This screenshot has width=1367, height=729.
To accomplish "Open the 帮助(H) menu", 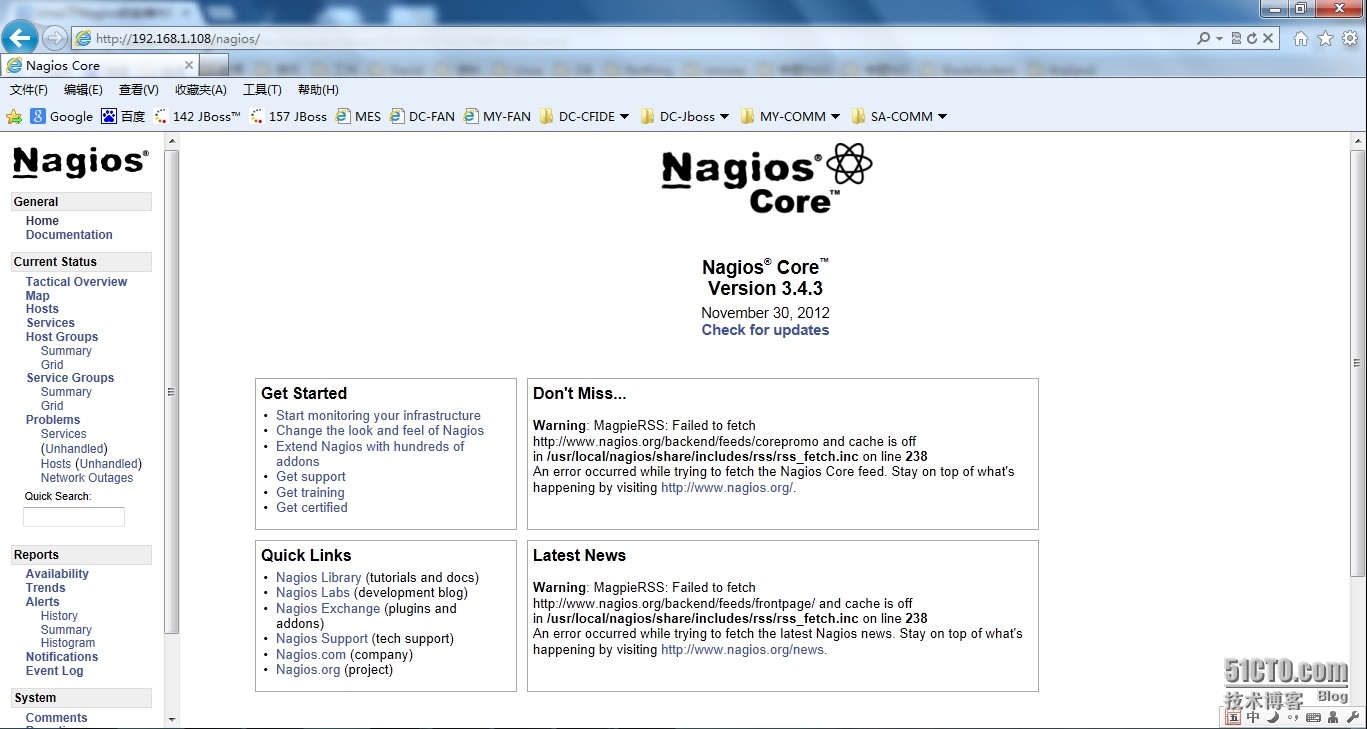I will point(318,90).
